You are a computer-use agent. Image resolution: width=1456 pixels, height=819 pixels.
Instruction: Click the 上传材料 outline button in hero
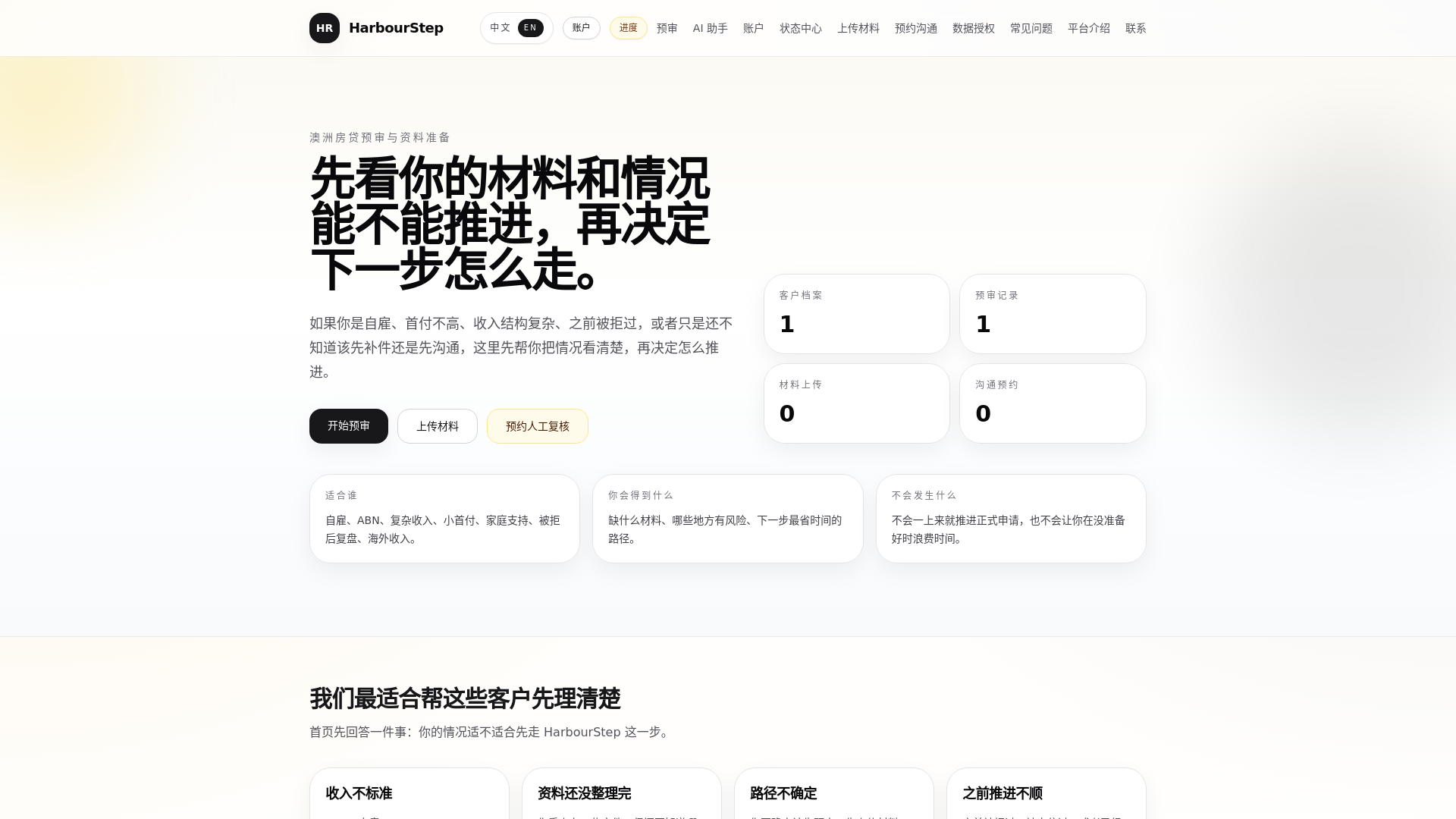coord(438,426)
